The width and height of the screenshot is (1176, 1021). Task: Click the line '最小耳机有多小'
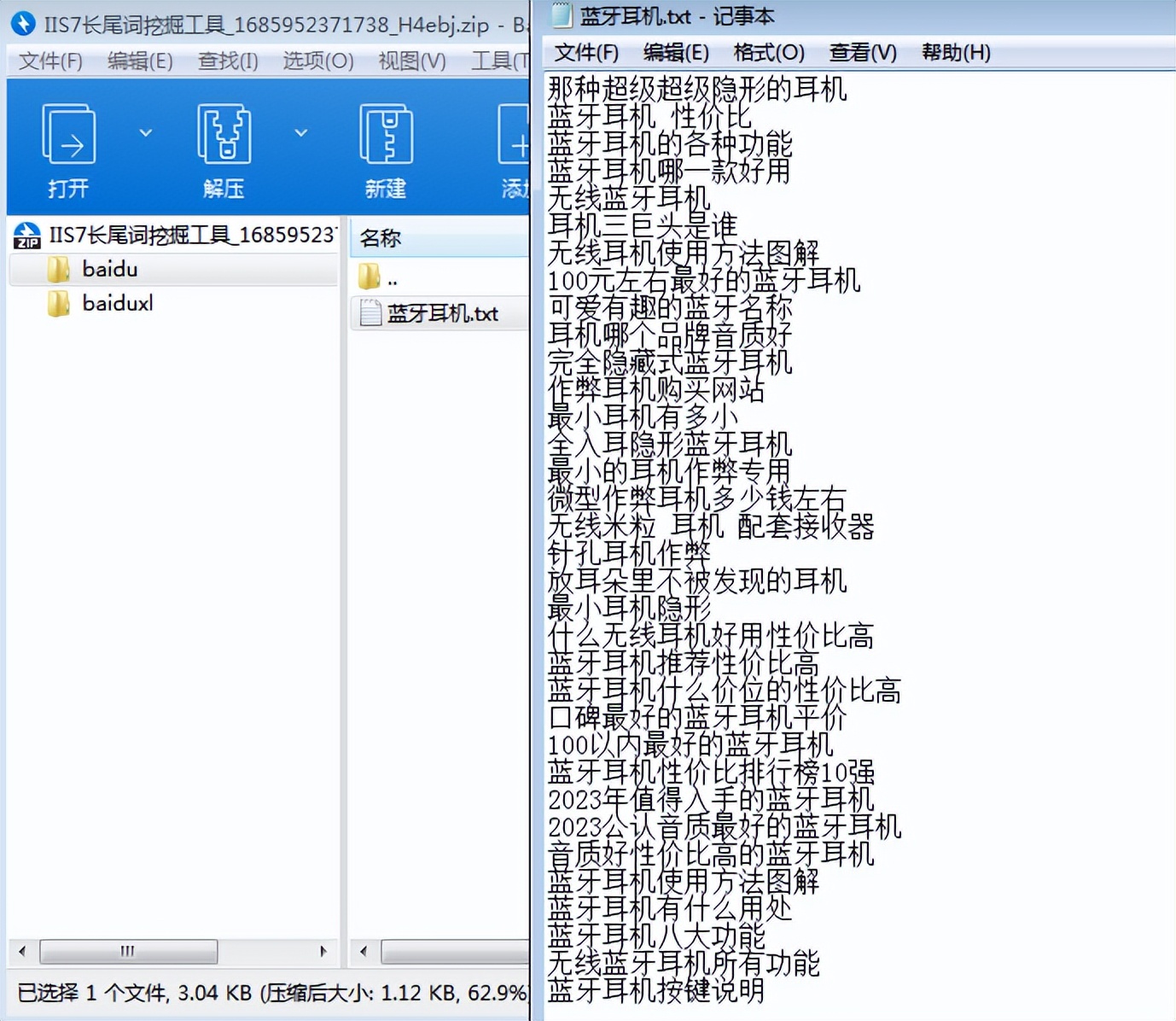(643, 417)
